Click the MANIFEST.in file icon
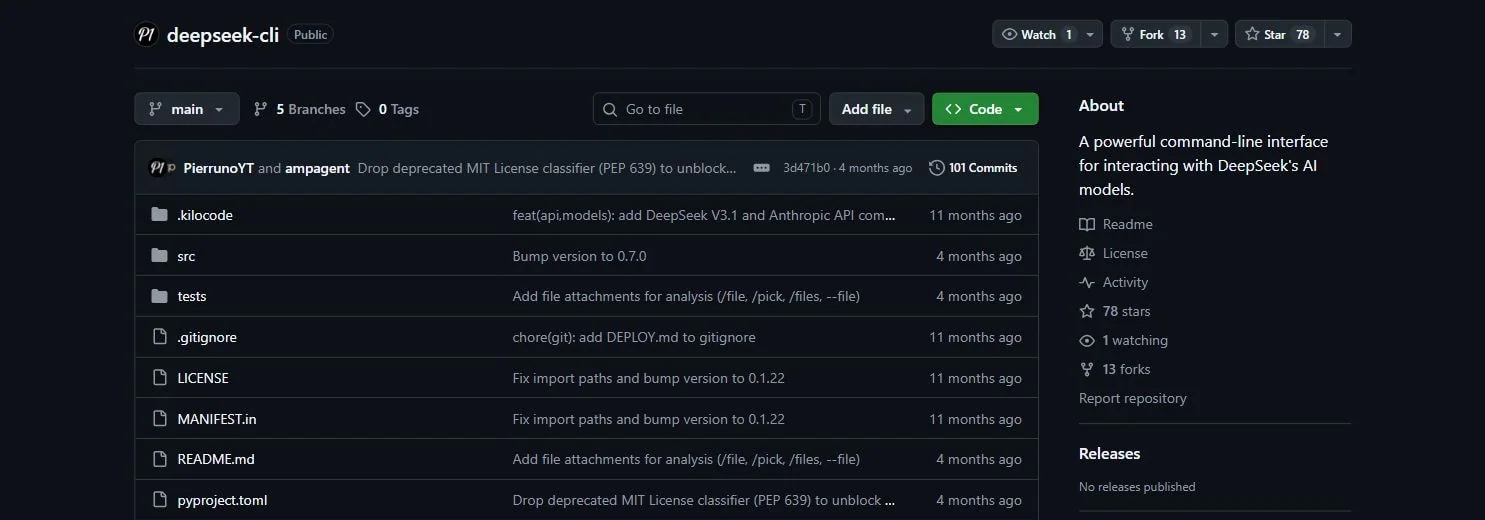Viewport: 1485px width, 520px height. (x=159, y=419)
